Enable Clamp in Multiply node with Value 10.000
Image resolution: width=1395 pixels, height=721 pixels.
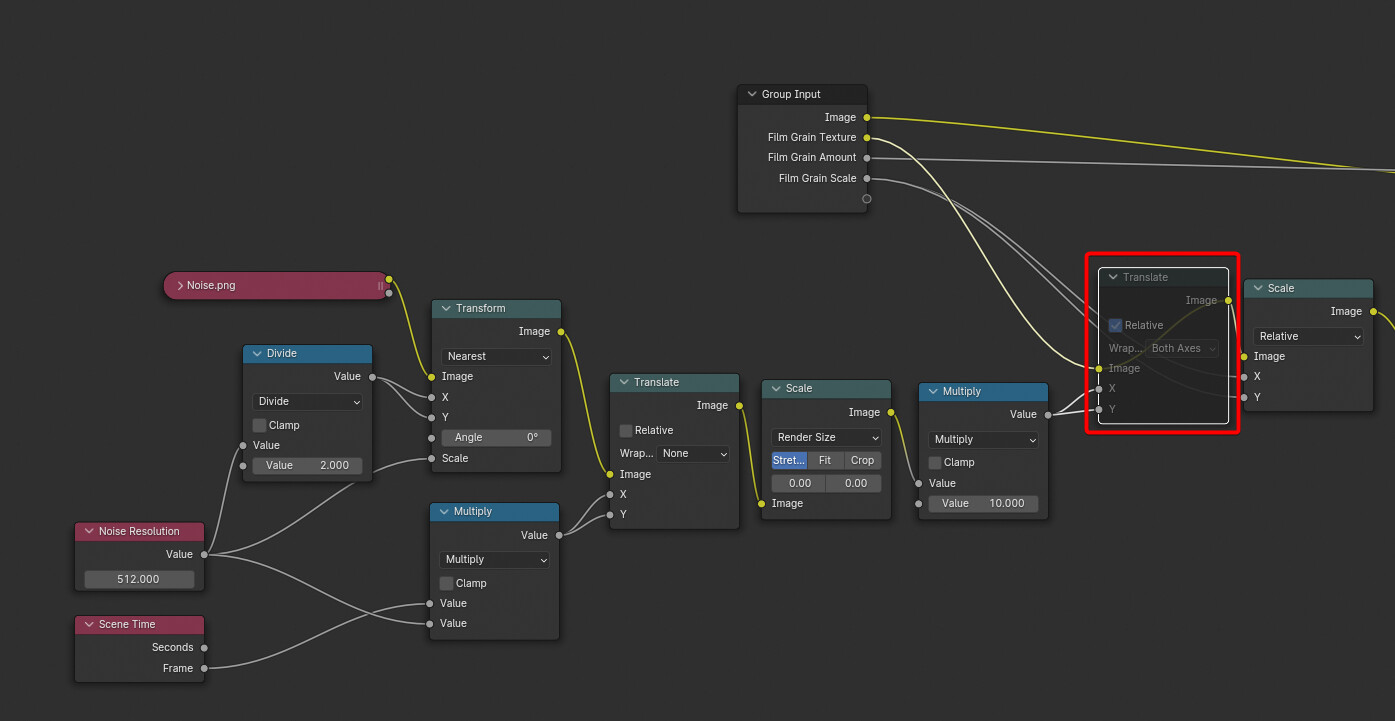pos(935,462)
